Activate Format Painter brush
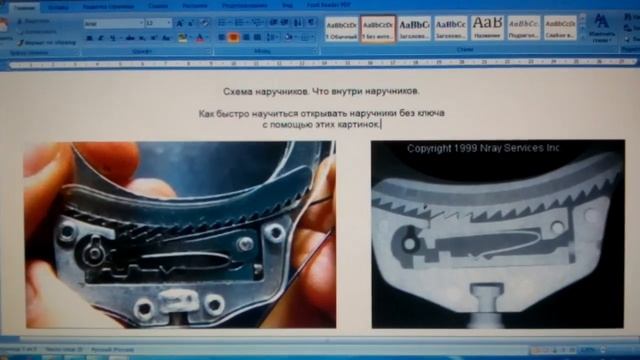The image size is (640, 360). point(47,42)
